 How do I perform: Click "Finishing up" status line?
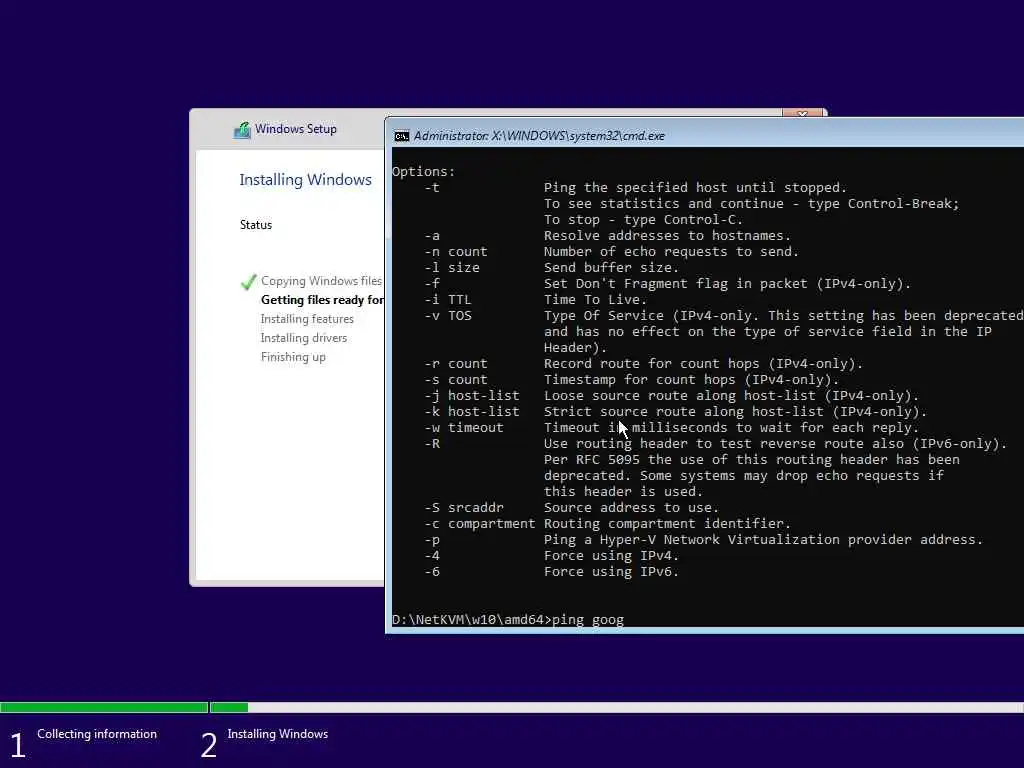tap(293, 357)
